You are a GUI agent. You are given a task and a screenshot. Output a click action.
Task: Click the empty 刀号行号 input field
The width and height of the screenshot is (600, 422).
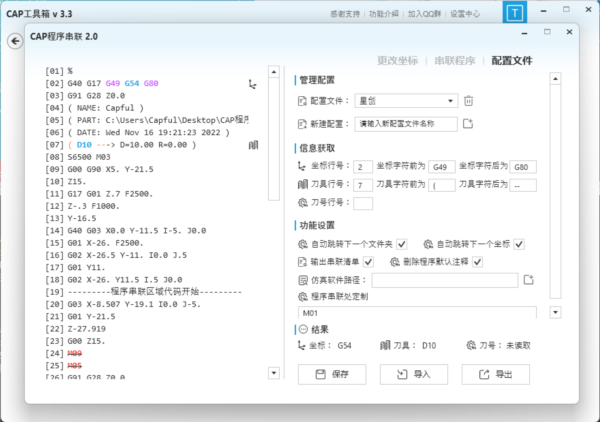click(x=363, y=203)
